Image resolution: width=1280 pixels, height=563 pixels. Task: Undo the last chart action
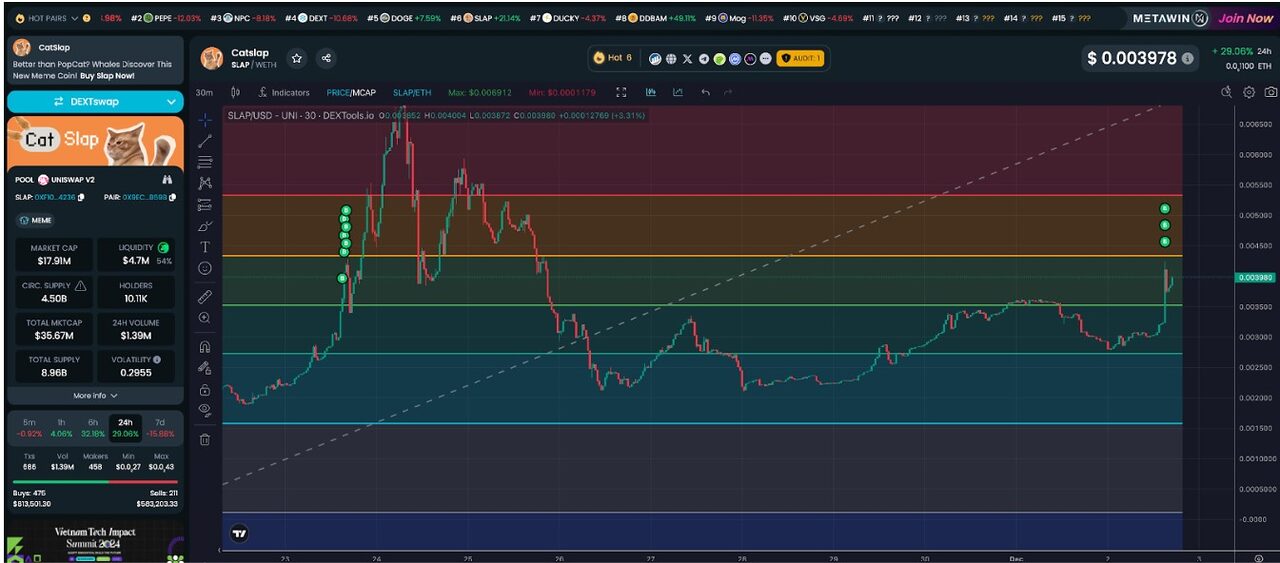tap(705, 92)
